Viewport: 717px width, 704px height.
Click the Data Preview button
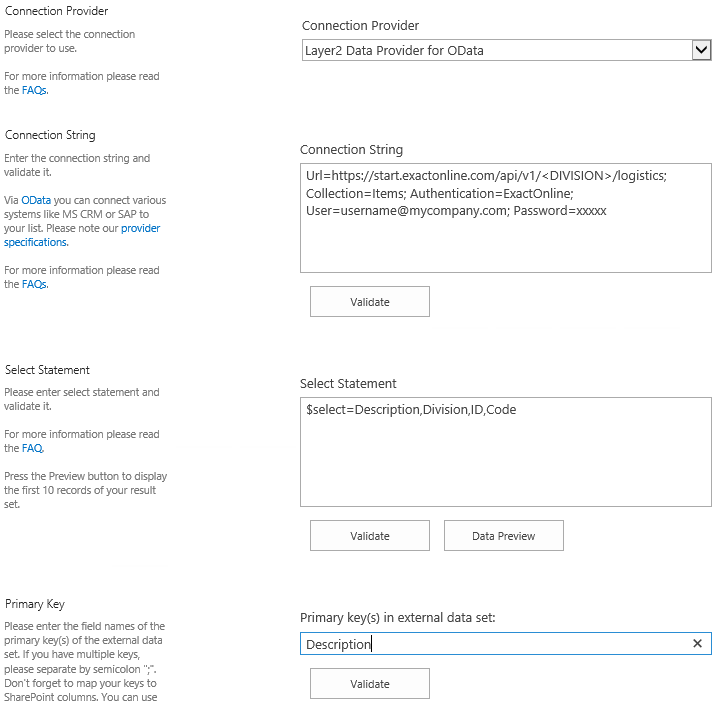tap(503, 536)
